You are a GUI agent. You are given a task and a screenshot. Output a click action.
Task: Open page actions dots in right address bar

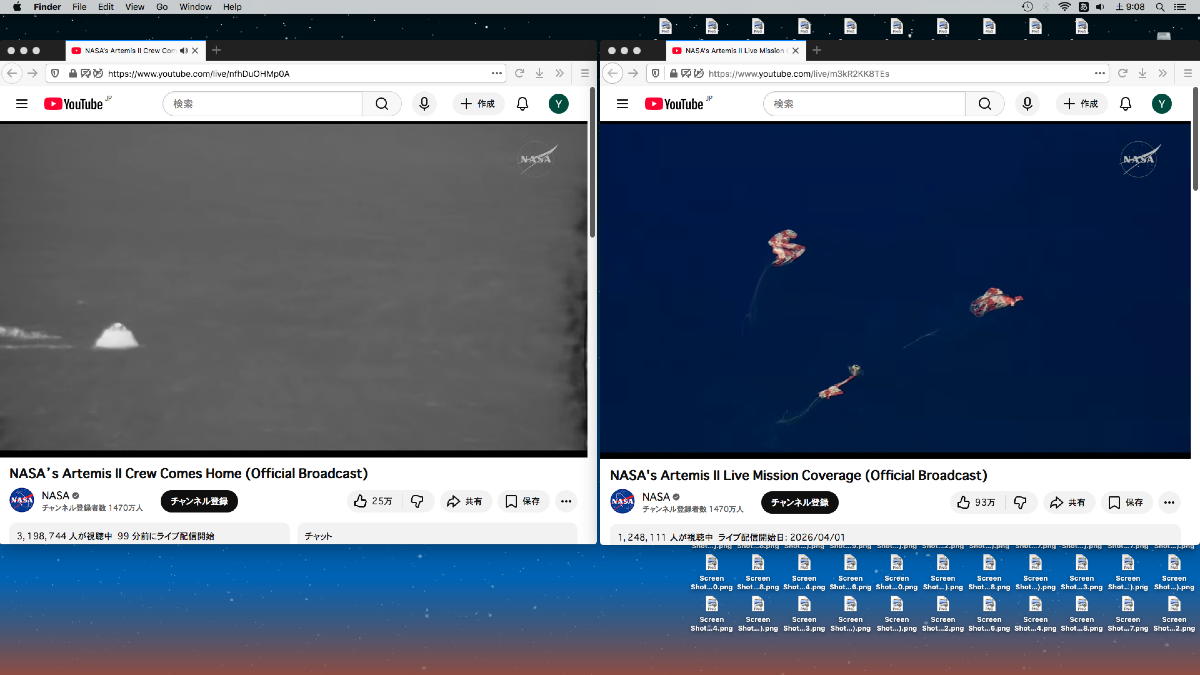(1100, 73)
